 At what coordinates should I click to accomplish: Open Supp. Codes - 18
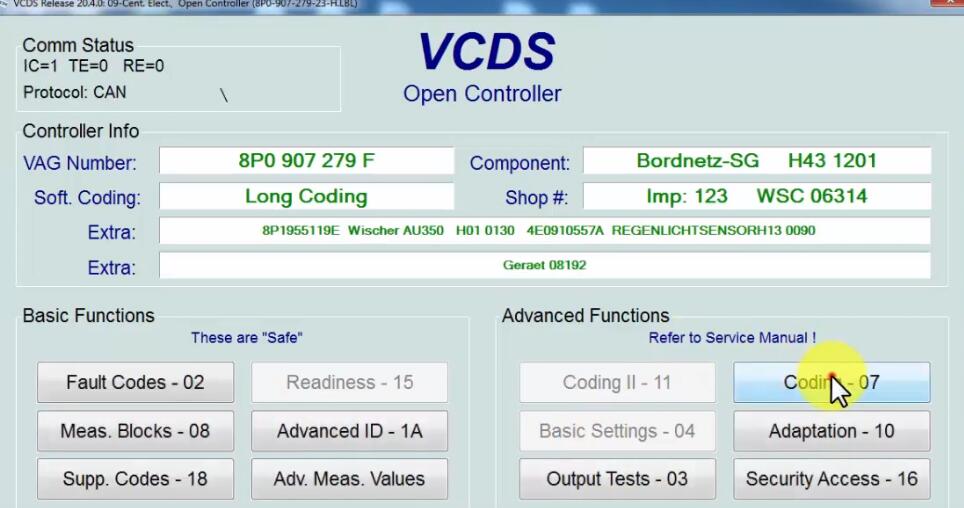[x=135, y=479]
